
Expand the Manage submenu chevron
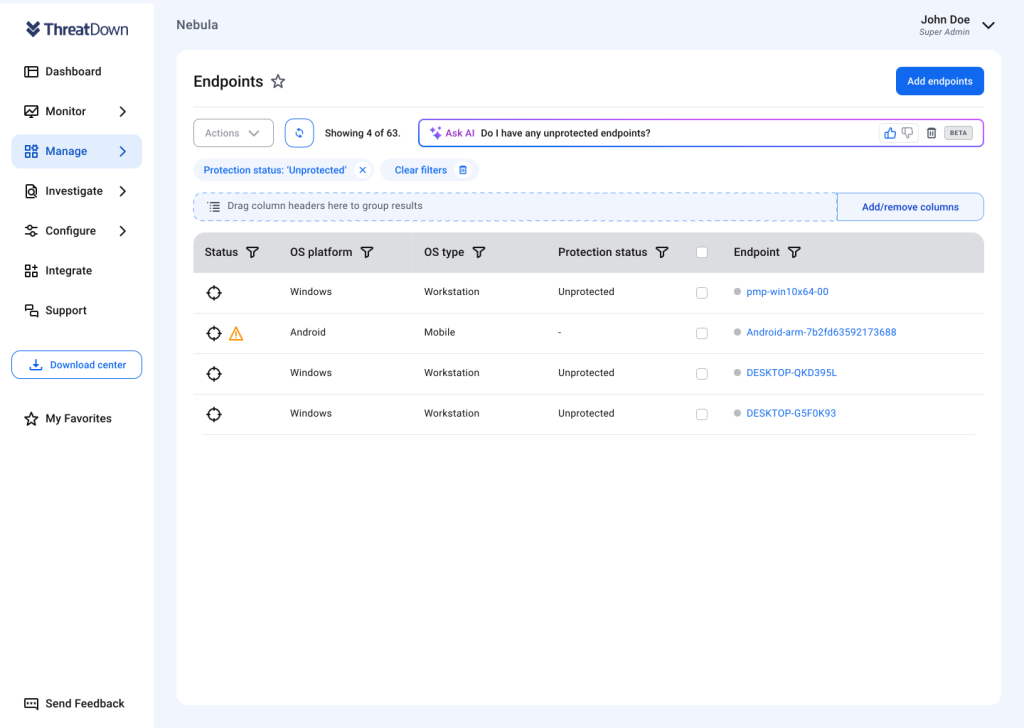pyautogui.click(x=123, y=151)
